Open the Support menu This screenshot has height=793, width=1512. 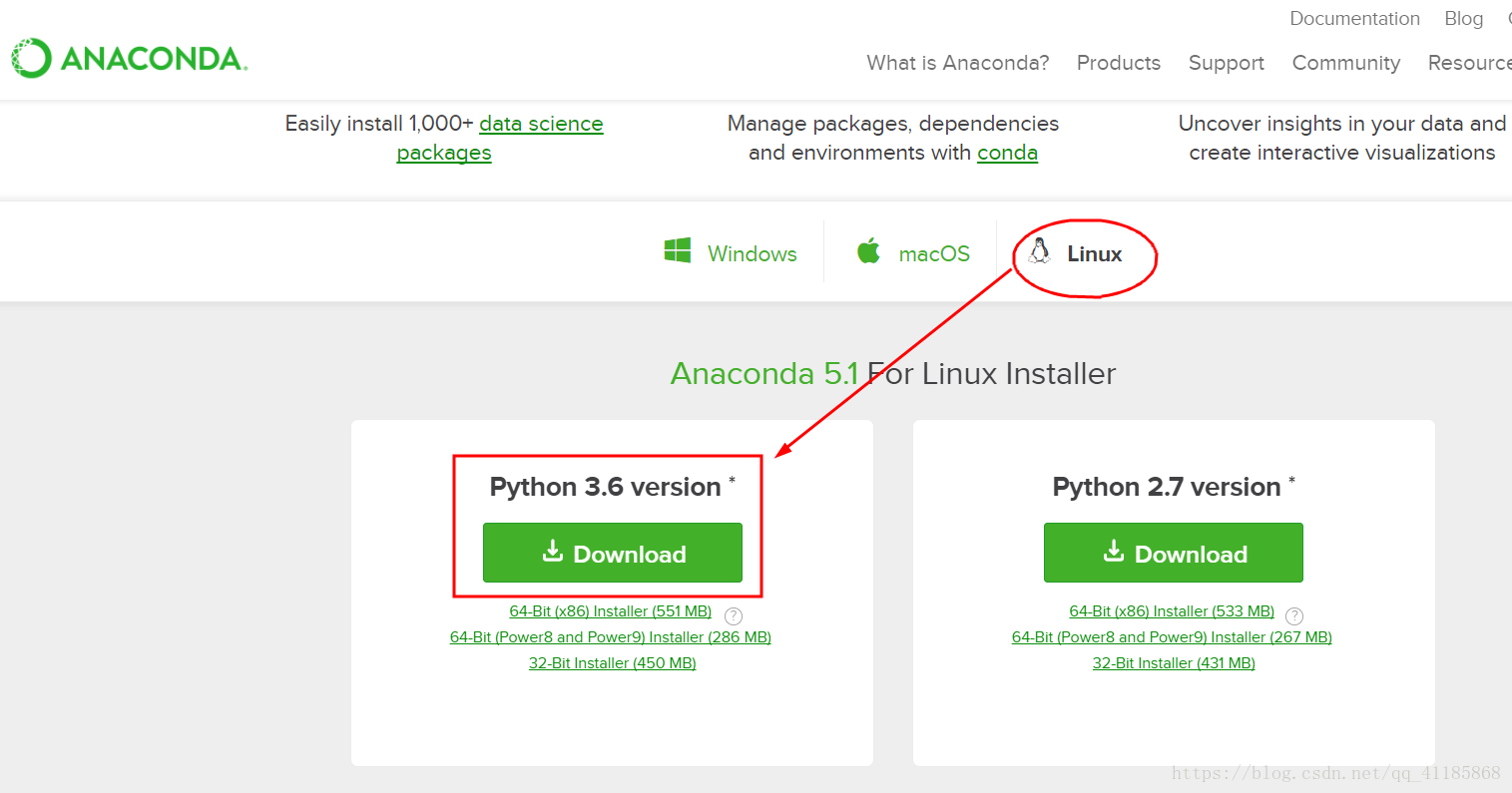pos(1227,63)
